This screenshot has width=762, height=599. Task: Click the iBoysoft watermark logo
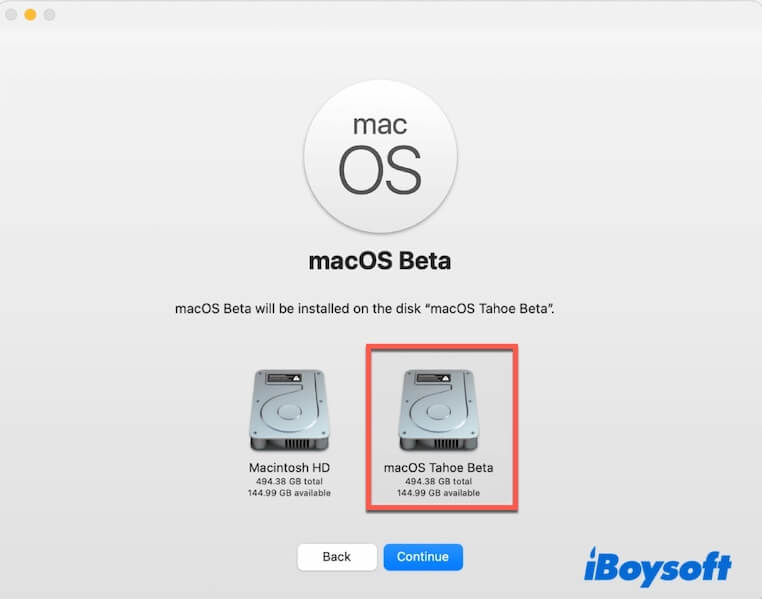[658, 567]
